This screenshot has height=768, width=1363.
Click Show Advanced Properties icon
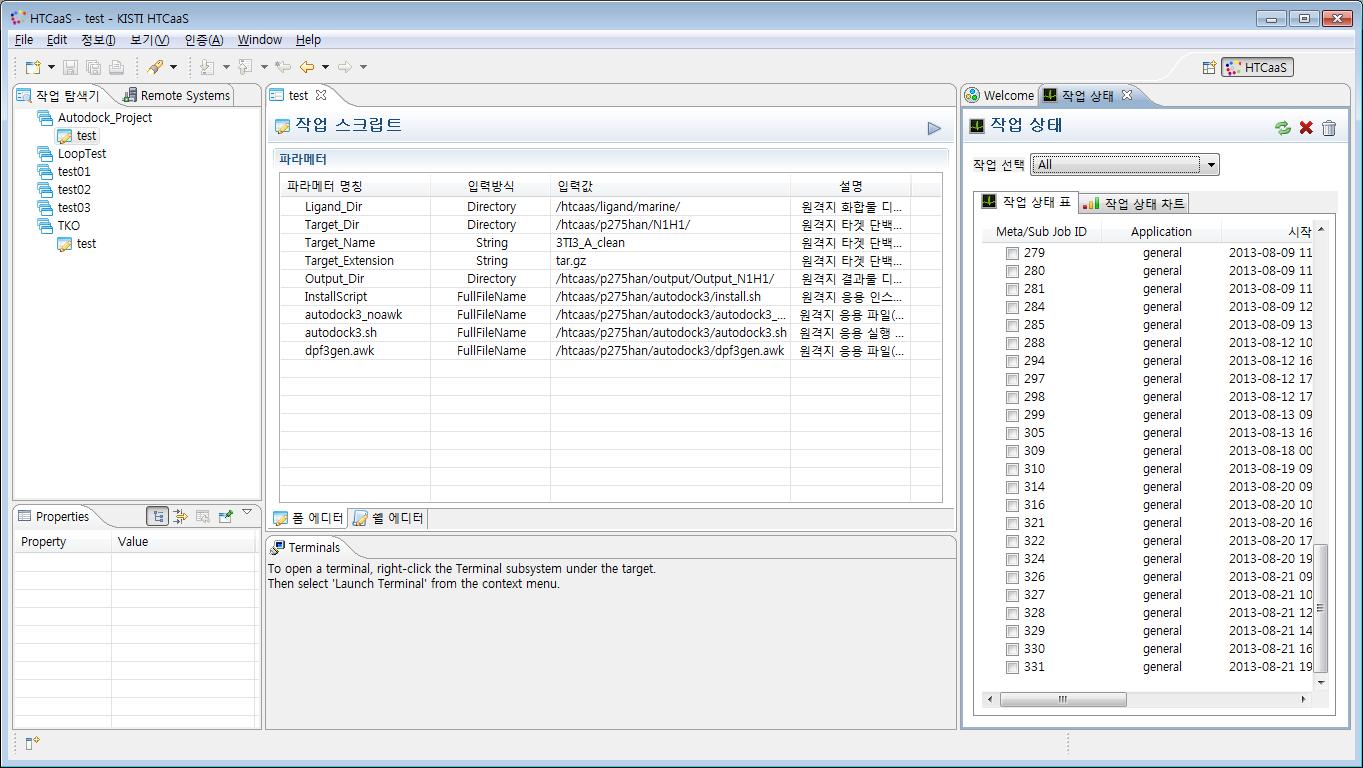[180, 516]
